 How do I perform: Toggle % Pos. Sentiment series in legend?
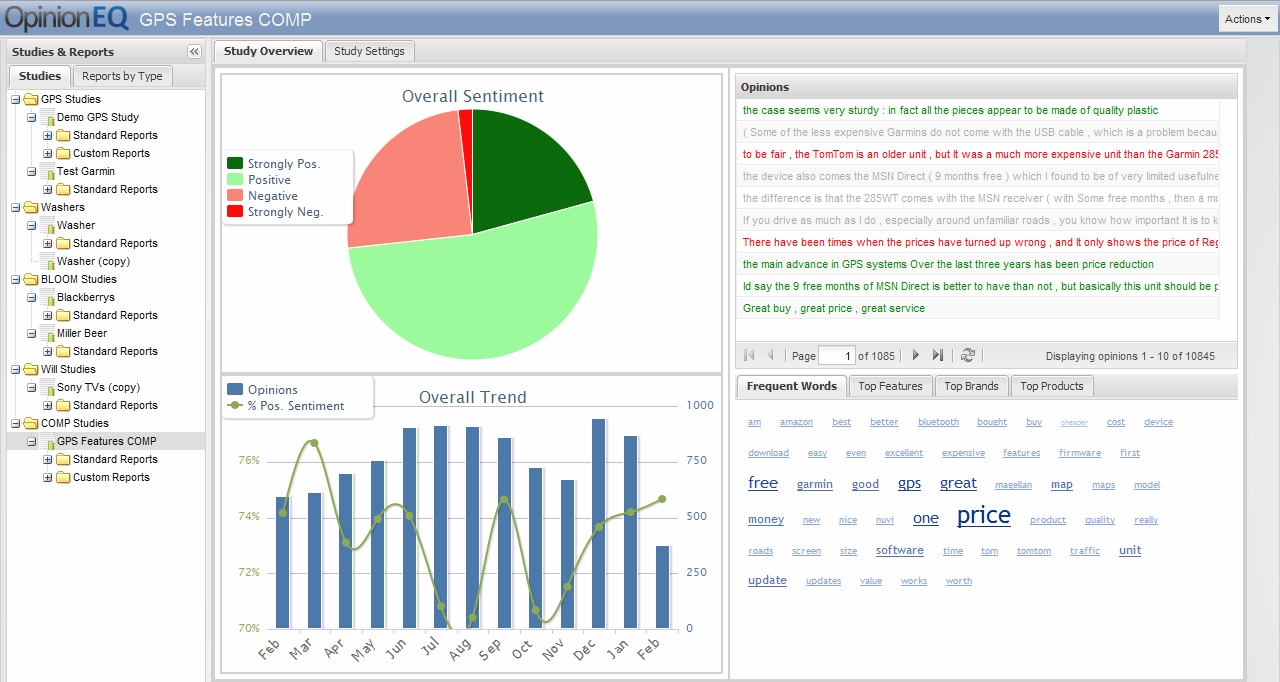tap(295, 406)
